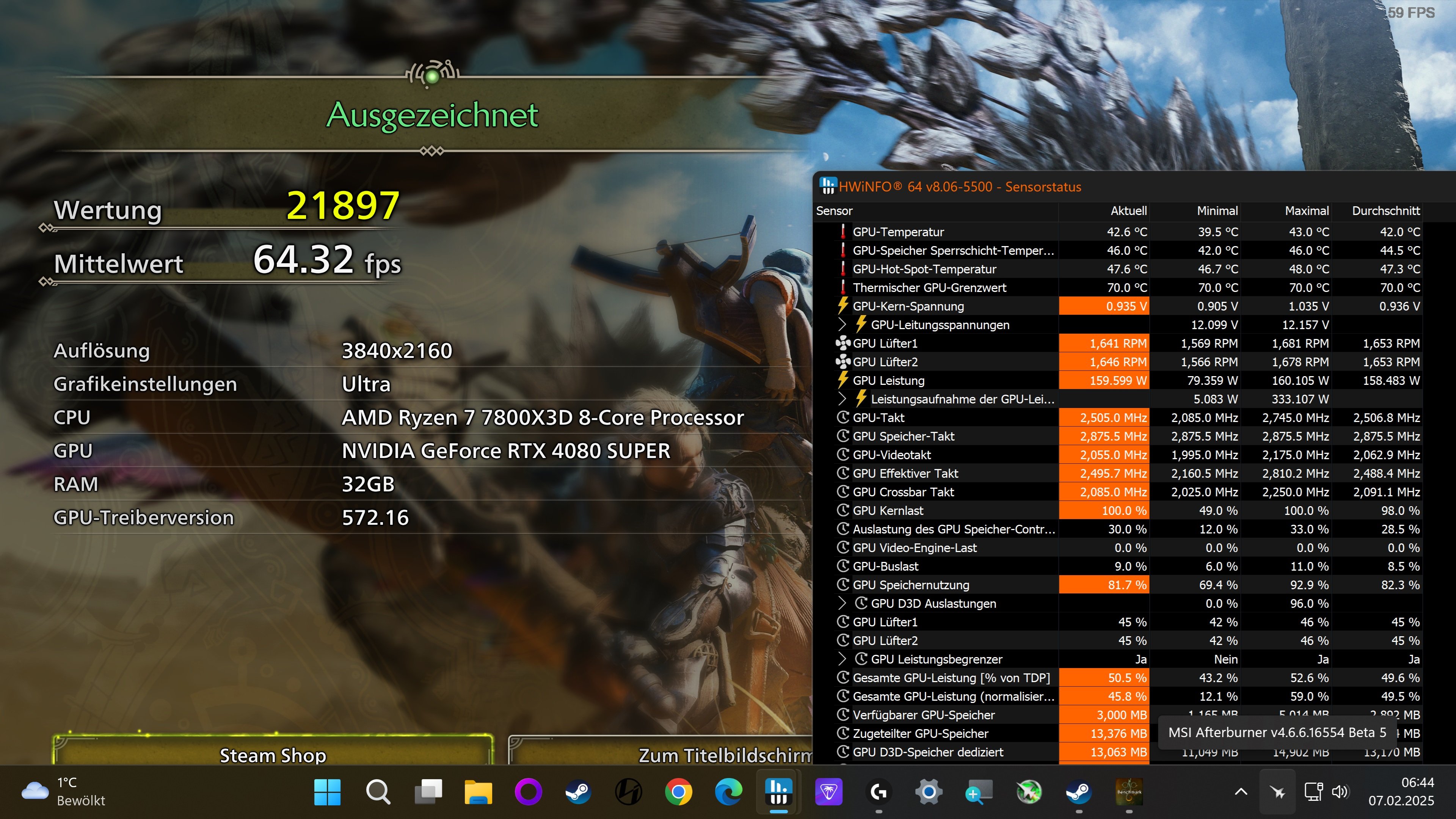Open Logitech G HUB in taskbar

[879, 791]
